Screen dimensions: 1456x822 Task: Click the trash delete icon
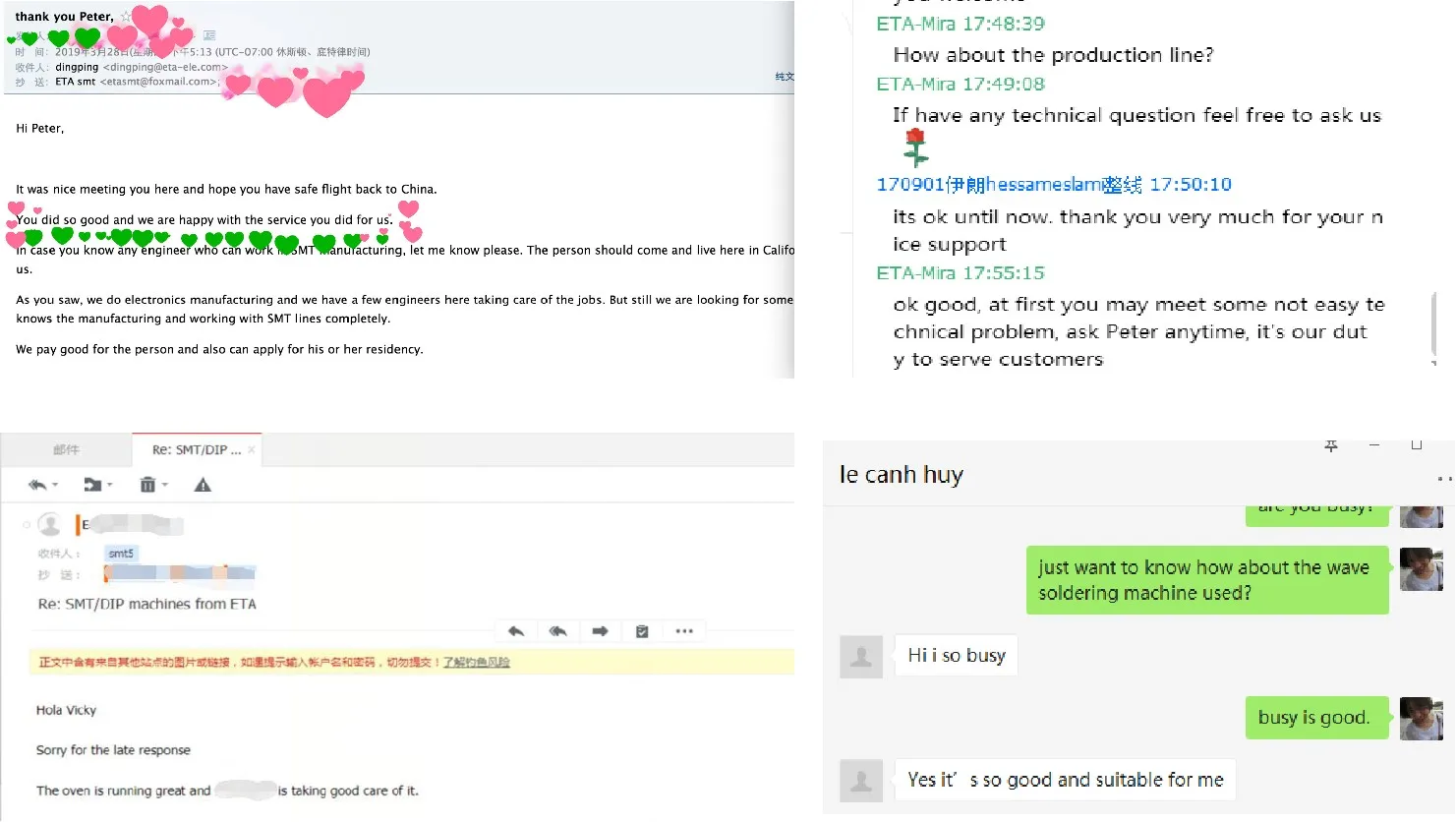(x=147, y=485)
